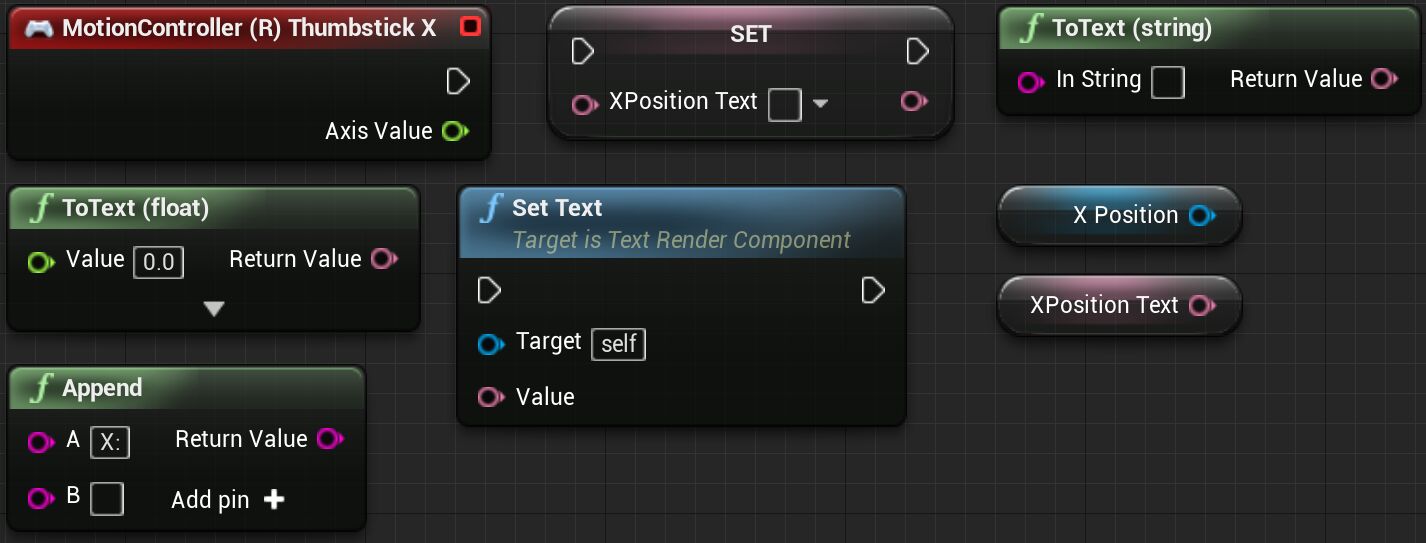Open the XPosition Text dropdown arrow in SET
The height and width of the screenshot is (543, 1426).
[820, 103]
